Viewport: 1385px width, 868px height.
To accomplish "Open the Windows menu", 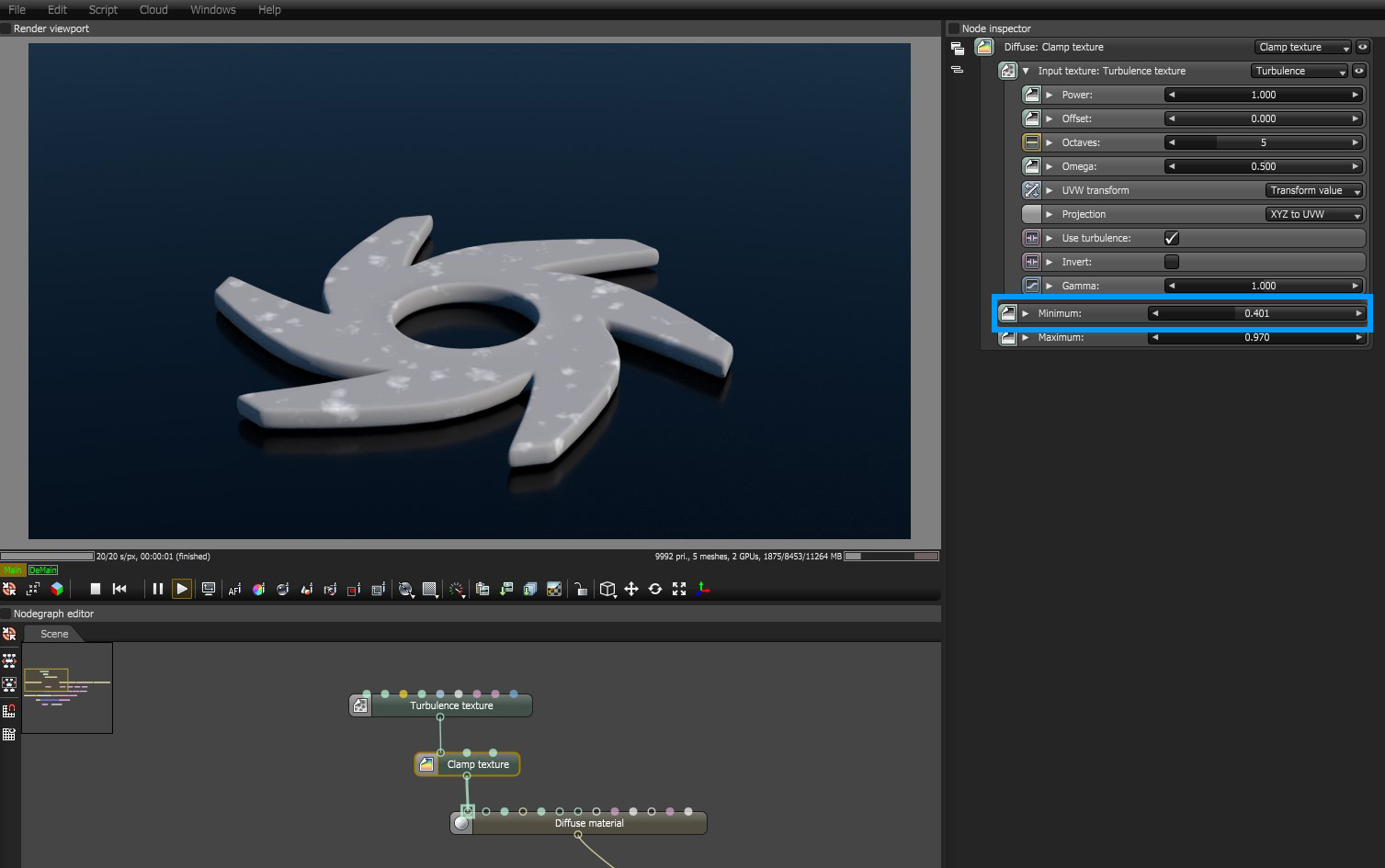I will [x=213, y=9].
